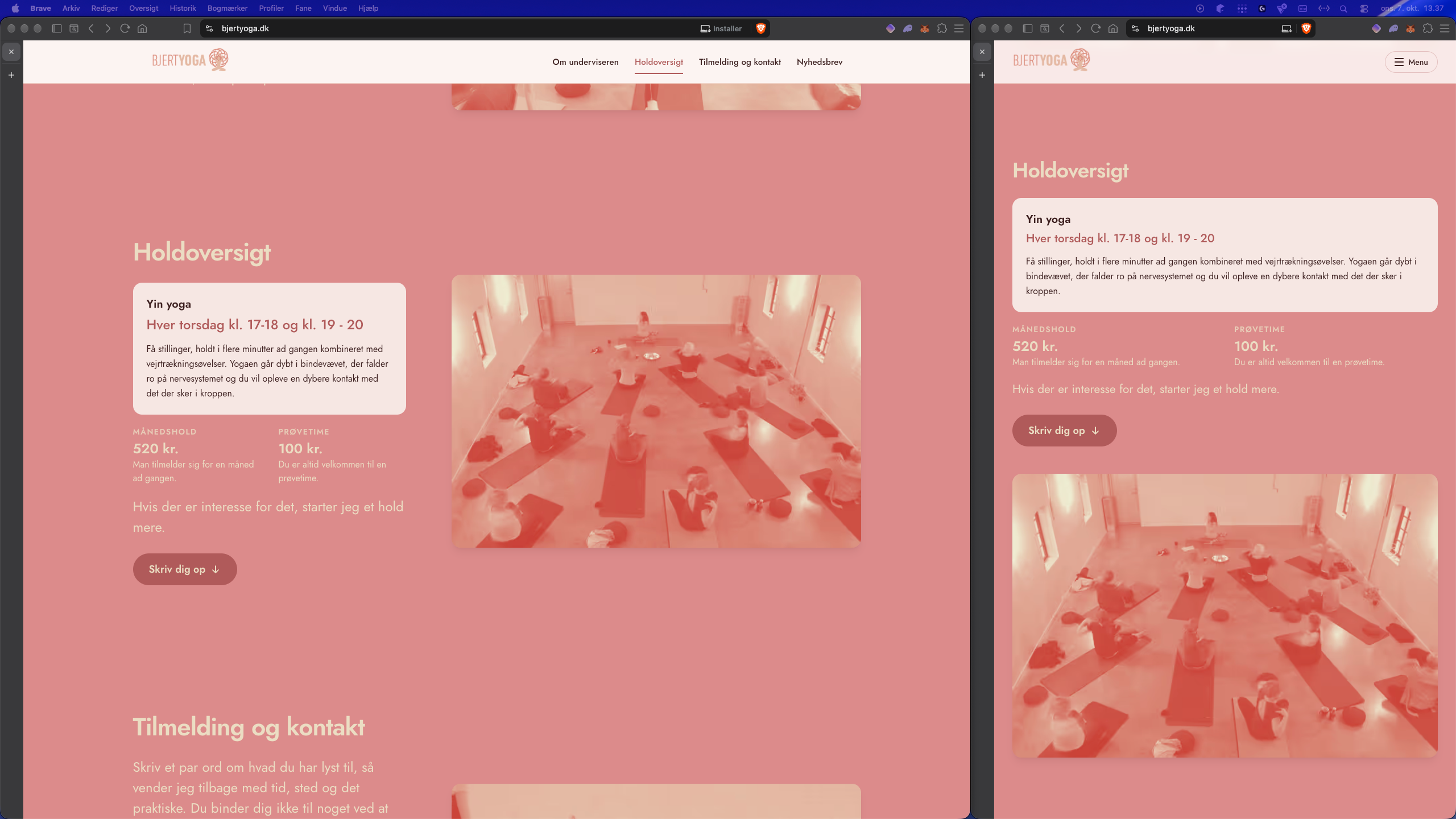Toggle the sidebar panel in the left Brave window
This screenshot has width=1456, height=819.
coord(57,28)
